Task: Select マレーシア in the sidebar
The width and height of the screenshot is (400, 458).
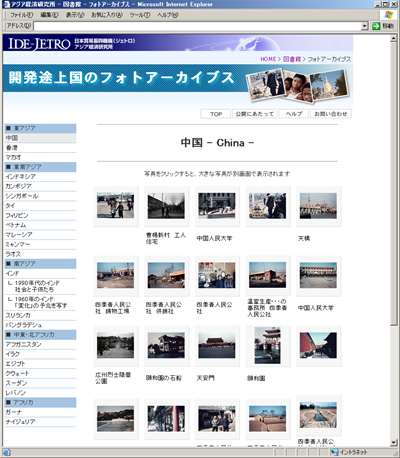Action: pos(40,235)
